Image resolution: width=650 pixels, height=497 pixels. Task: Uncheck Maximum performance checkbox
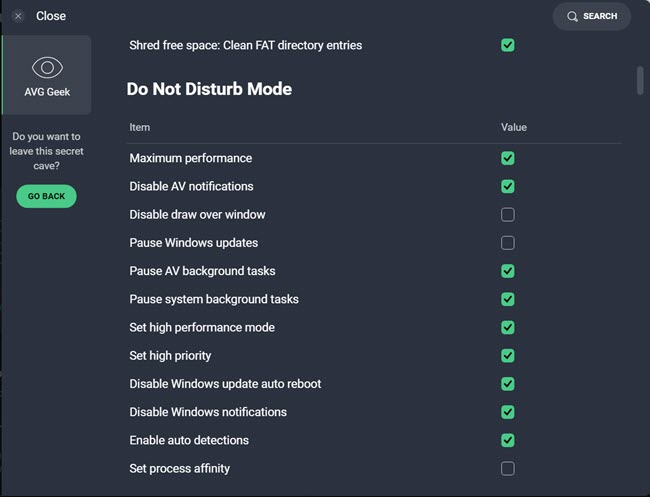pos(508,158)
